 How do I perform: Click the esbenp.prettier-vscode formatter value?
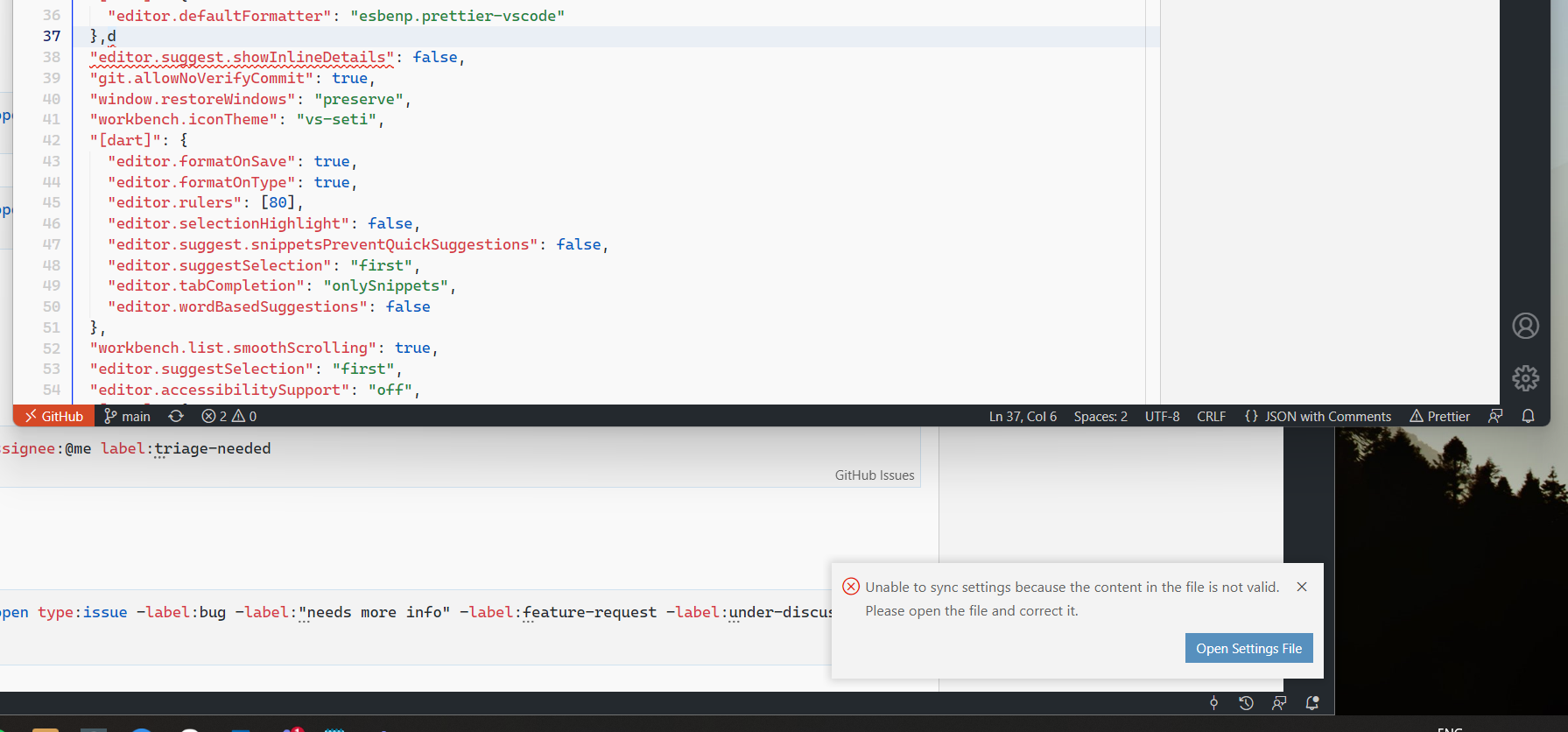click(457, 16)
